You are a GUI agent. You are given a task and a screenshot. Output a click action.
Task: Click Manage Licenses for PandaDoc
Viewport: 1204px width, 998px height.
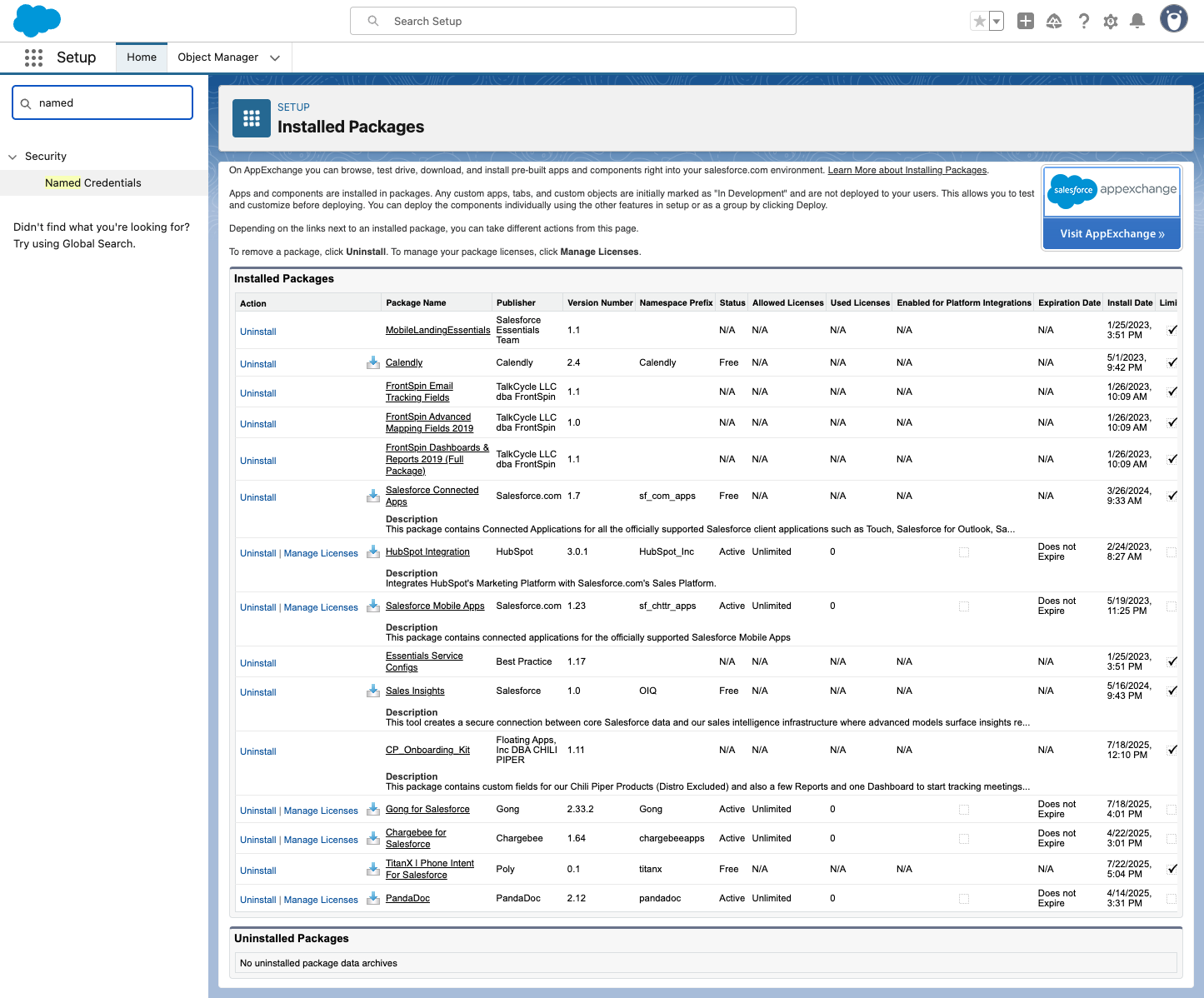[321, 900]
